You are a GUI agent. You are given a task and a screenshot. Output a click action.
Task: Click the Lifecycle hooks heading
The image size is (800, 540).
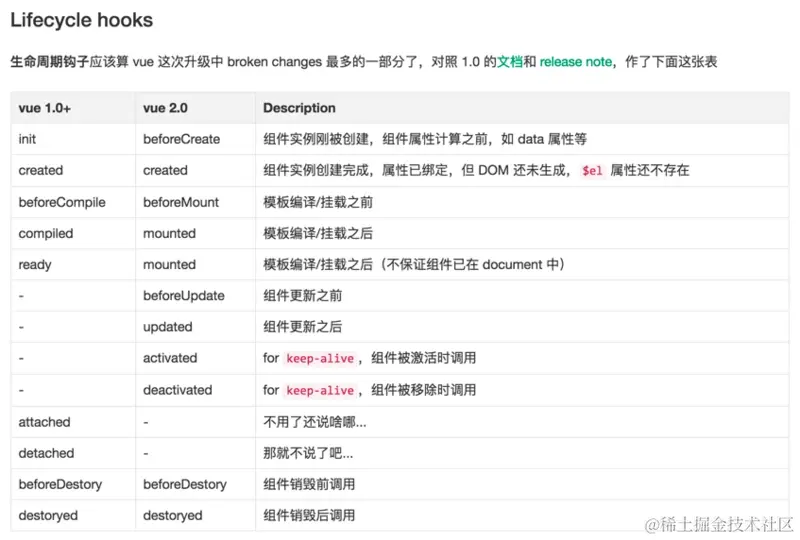pyautogui.click(x=82, y=20)
